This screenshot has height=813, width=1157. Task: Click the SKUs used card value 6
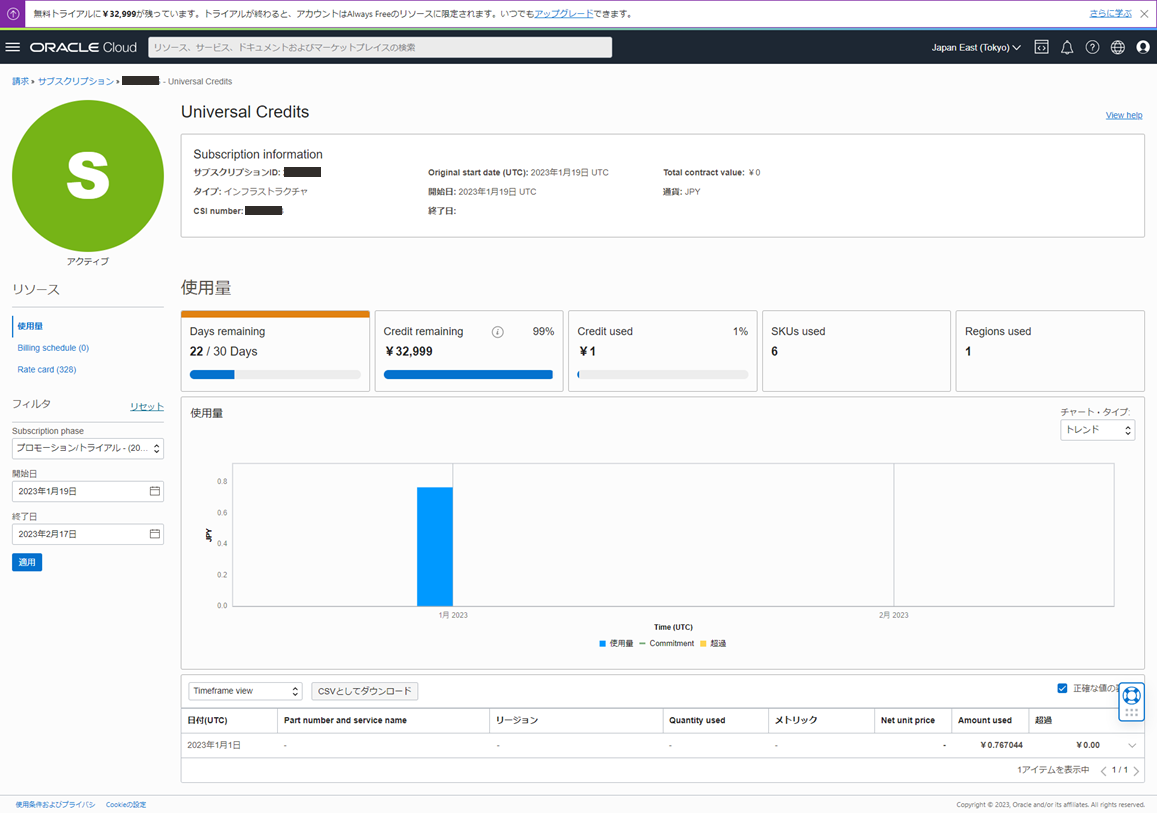pyautogui.click(x=774, y=352)
